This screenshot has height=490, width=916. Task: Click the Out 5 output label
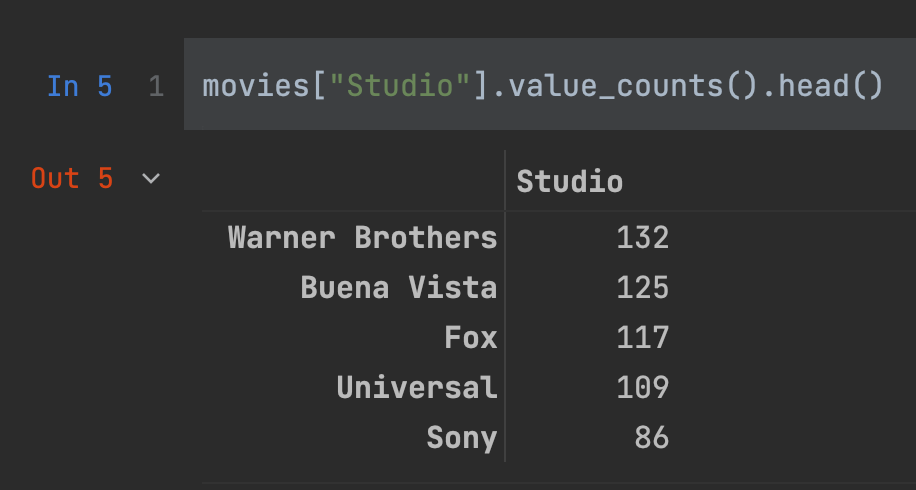71,178
